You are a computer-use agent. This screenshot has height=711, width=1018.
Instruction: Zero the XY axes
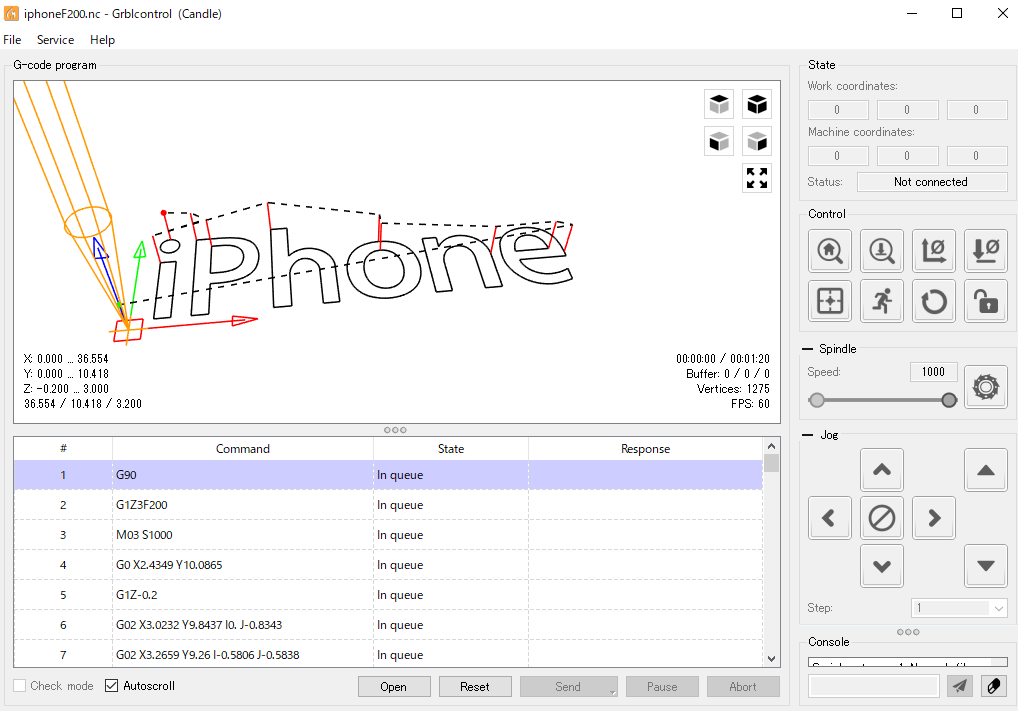tap(934, 251)
